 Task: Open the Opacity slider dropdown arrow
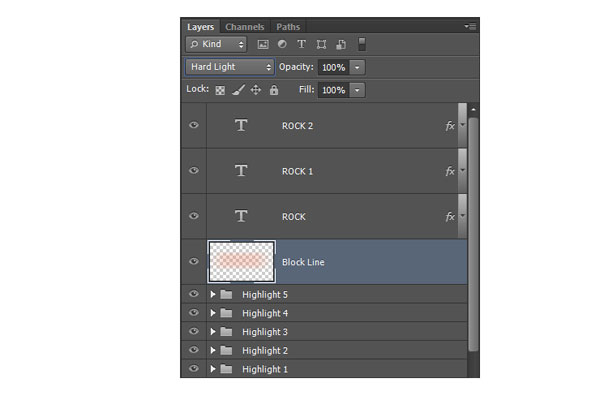(357, 67)
